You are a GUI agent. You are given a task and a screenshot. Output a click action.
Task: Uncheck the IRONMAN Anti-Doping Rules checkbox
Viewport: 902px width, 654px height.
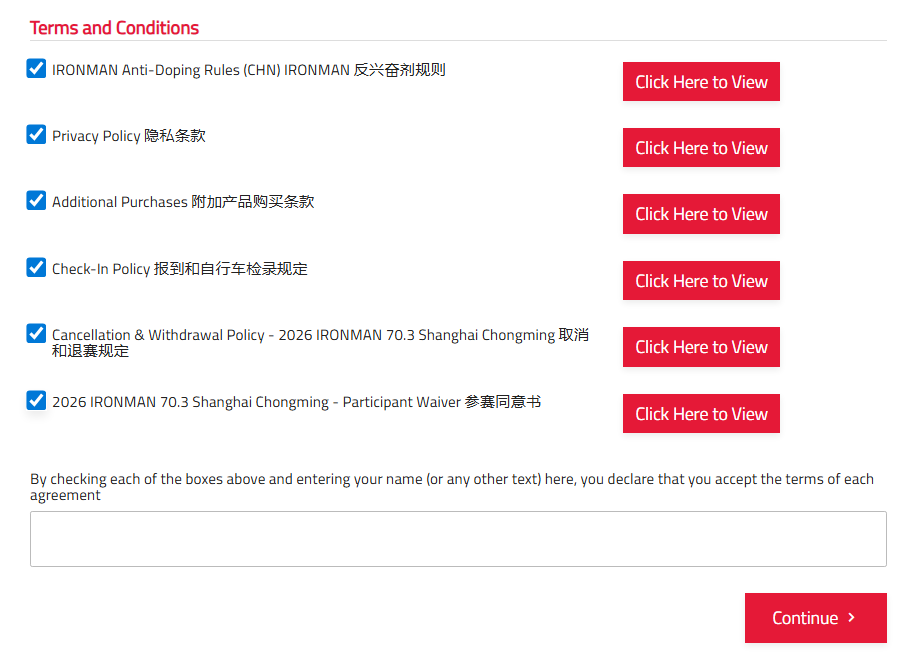point(36,68)
